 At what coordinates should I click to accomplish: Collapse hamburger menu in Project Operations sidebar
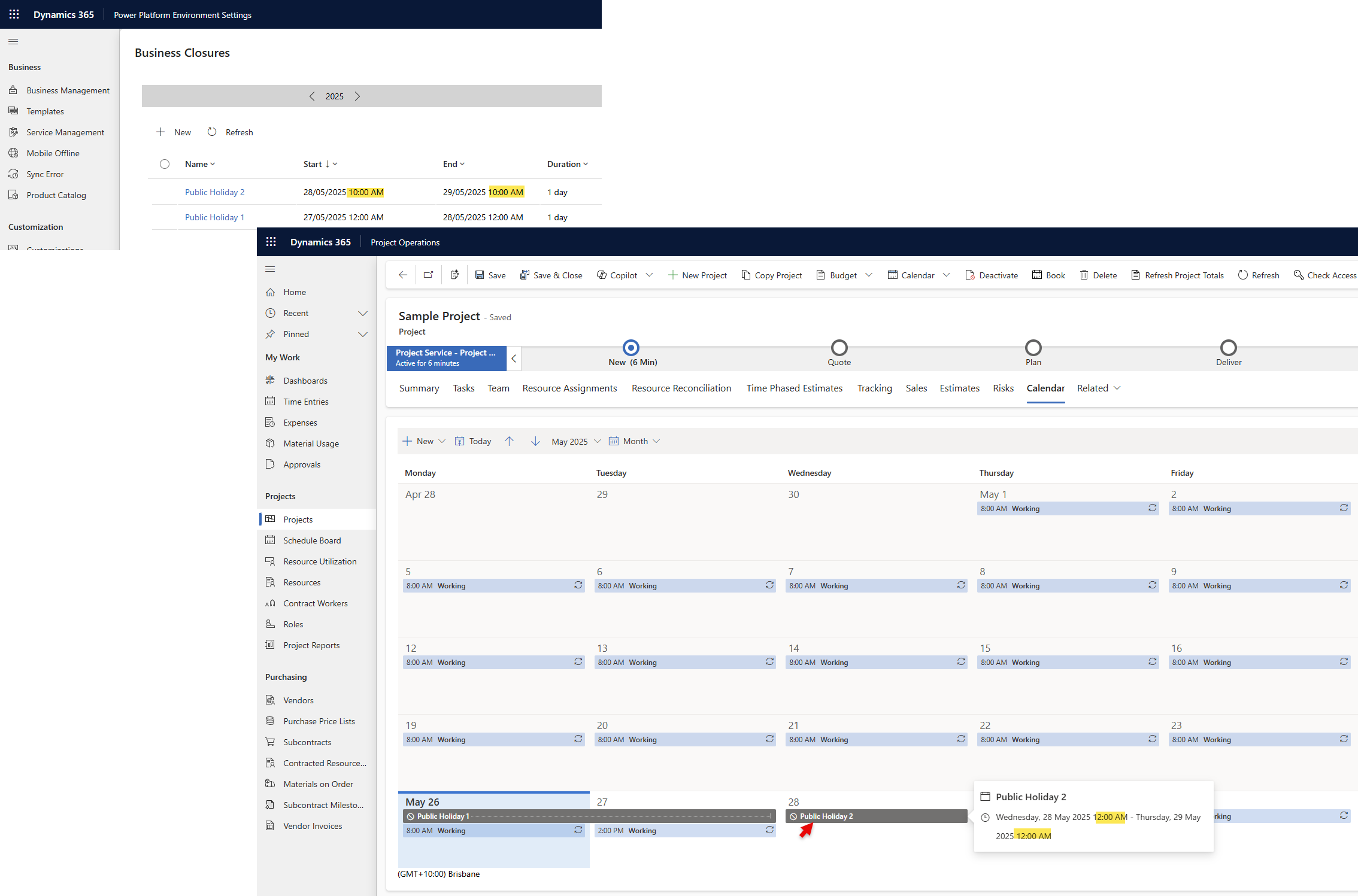[x=270, y=269]
